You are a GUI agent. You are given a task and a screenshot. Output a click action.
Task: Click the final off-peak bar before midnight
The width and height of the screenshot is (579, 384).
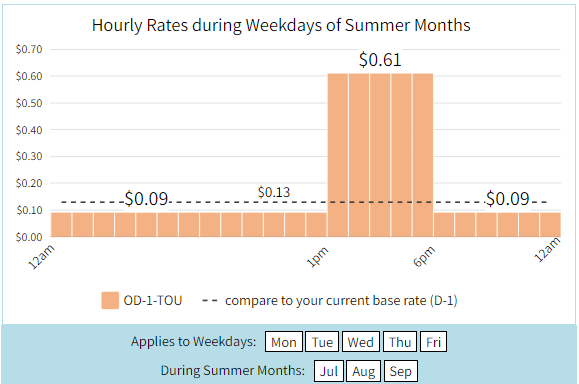coord(550,224)
